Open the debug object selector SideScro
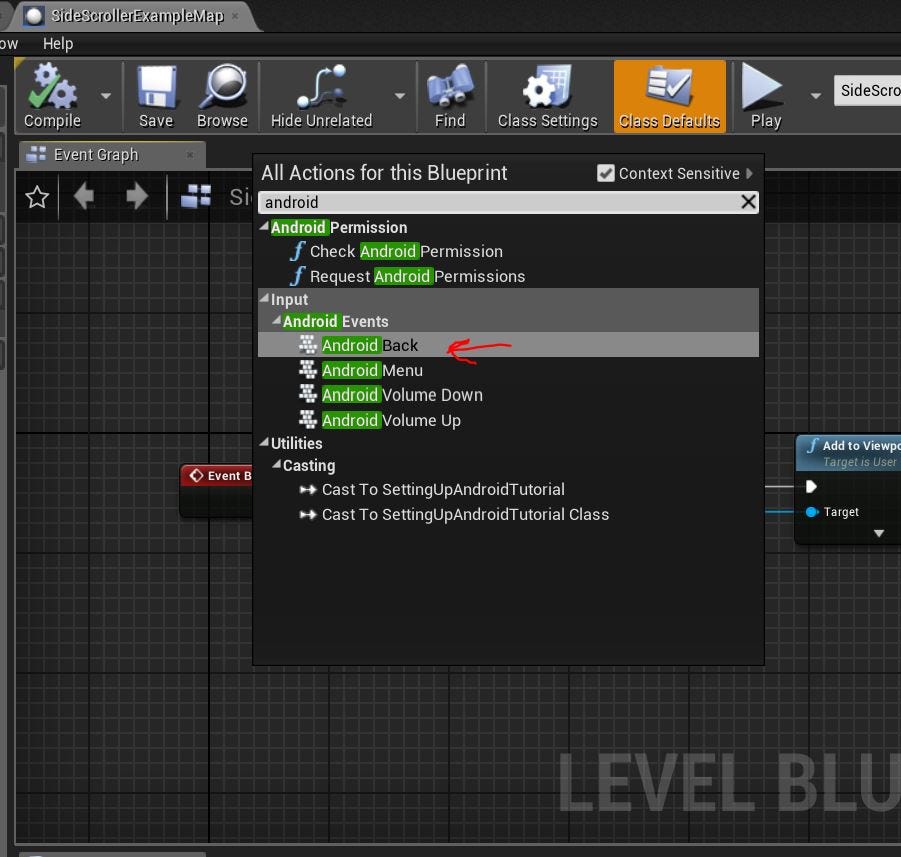The image size is (901, 857). point(867,90)
